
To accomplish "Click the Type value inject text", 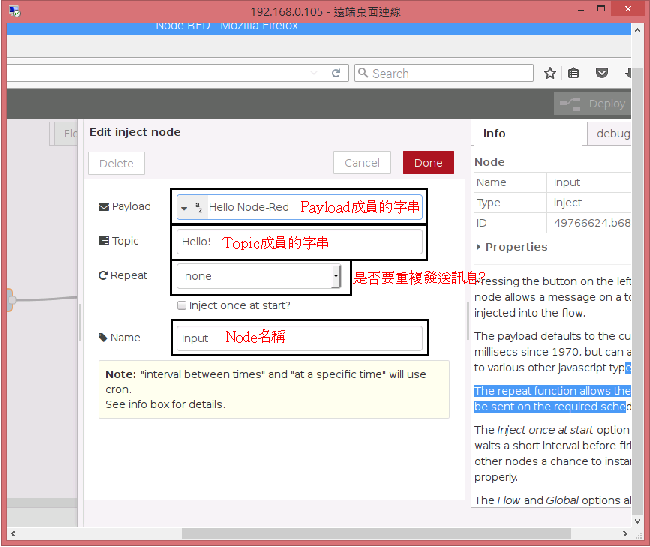I will point(568,203).
